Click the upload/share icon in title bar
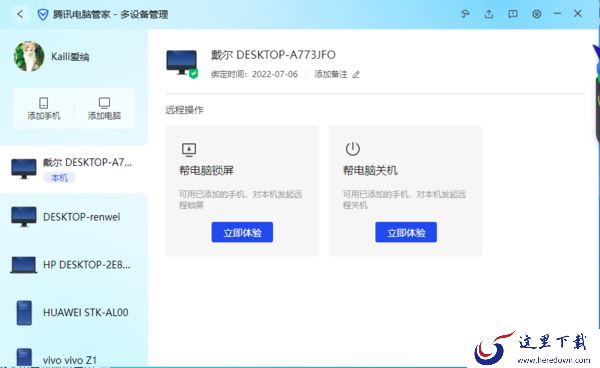Screen dimensions: 600x368 pyautogui.click(x=489, y=14)
